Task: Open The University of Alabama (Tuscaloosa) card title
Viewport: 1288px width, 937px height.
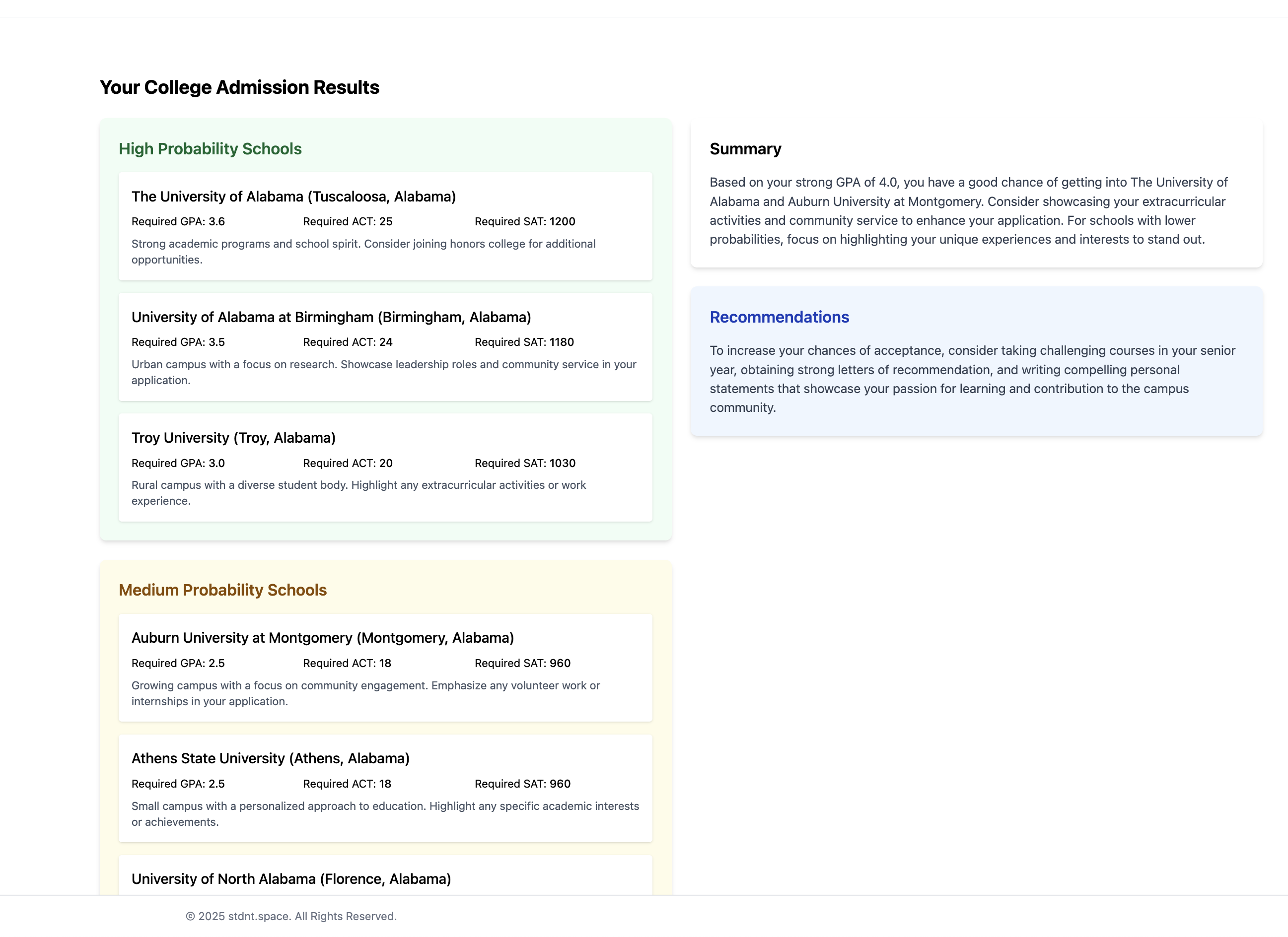Action: 293,197
